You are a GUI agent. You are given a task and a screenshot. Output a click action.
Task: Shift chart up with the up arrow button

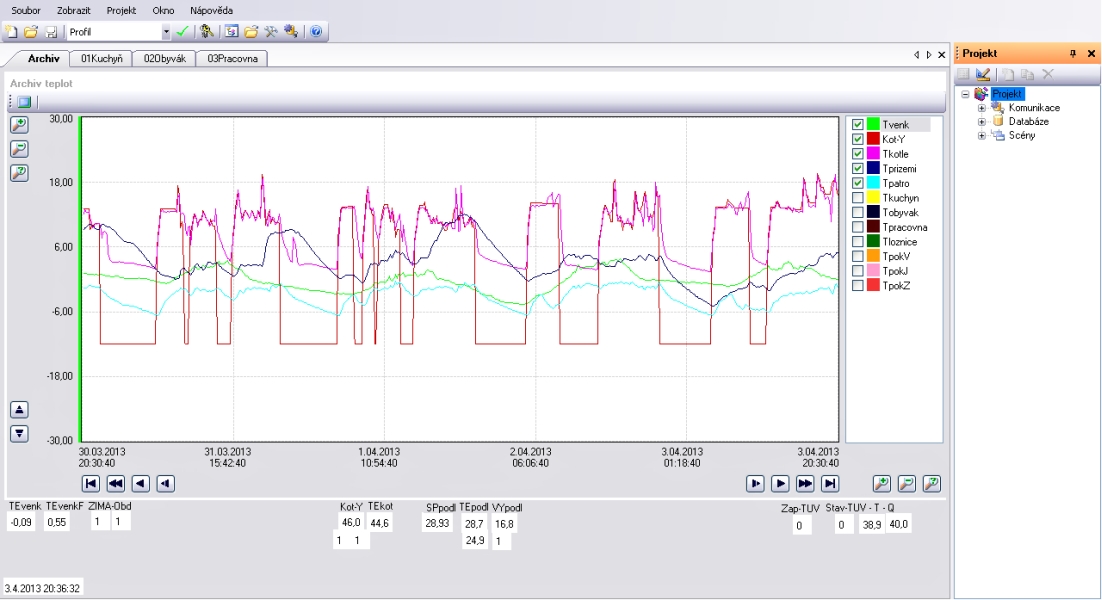(x=20, y=410)
